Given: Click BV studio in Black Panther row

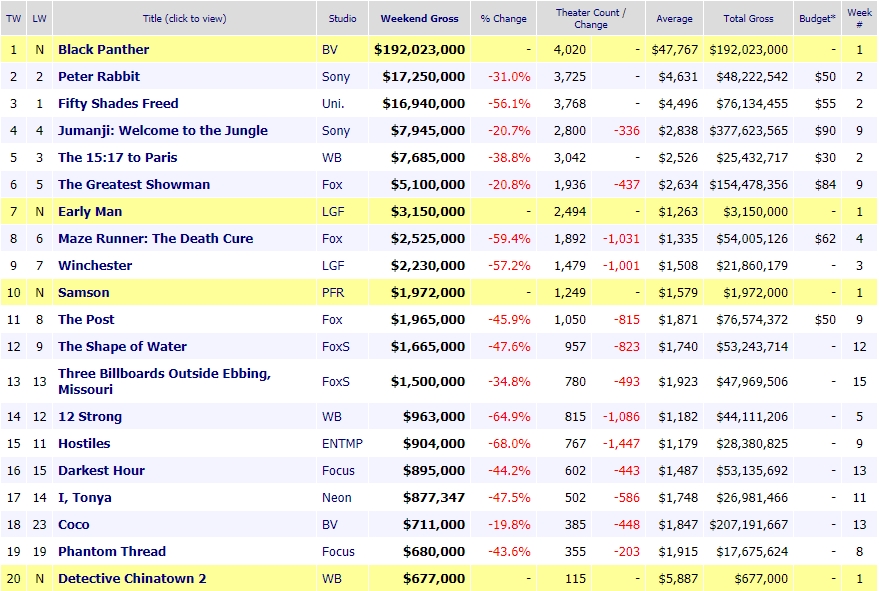Looking at the screenshot, I should tap(330, 49).
